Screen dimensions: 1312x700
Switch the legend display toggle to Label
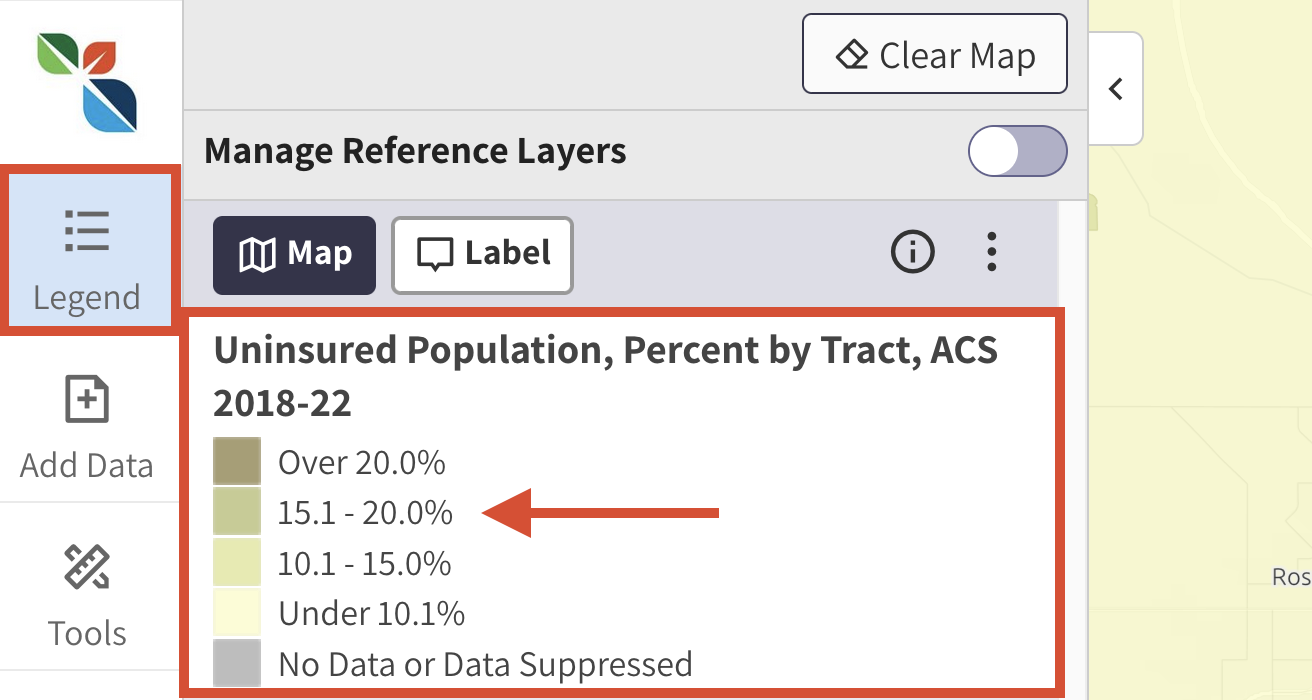482,255
